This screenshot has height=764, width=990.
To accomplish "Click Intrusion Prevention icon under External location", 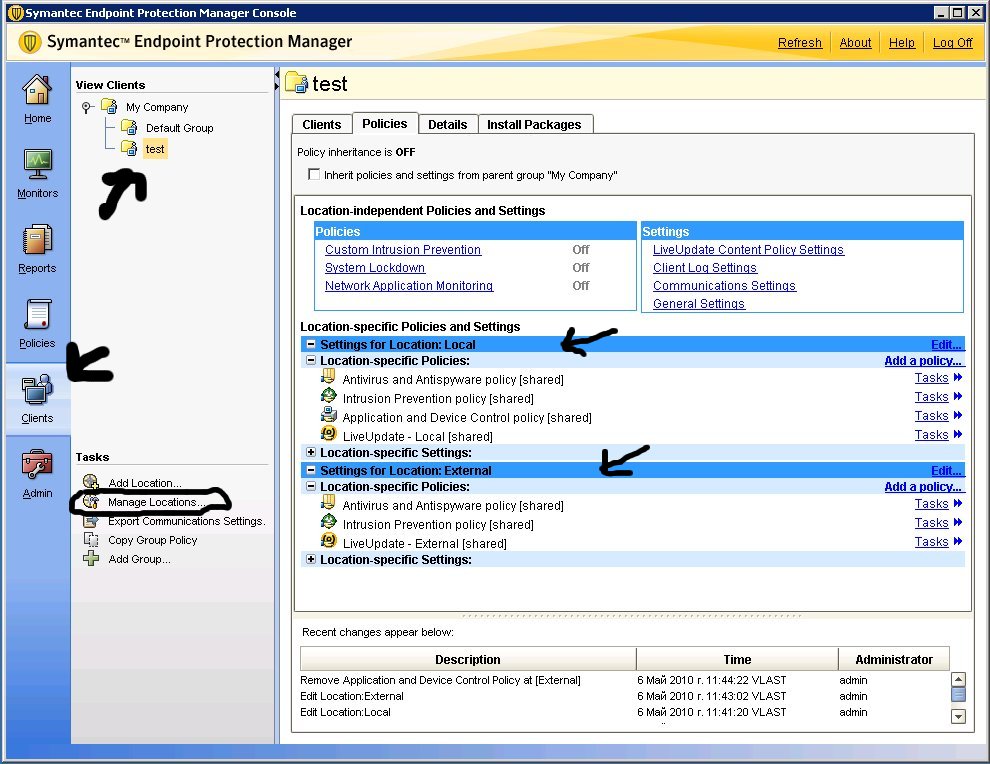I will pyautogui.click(x=328, y=522).
